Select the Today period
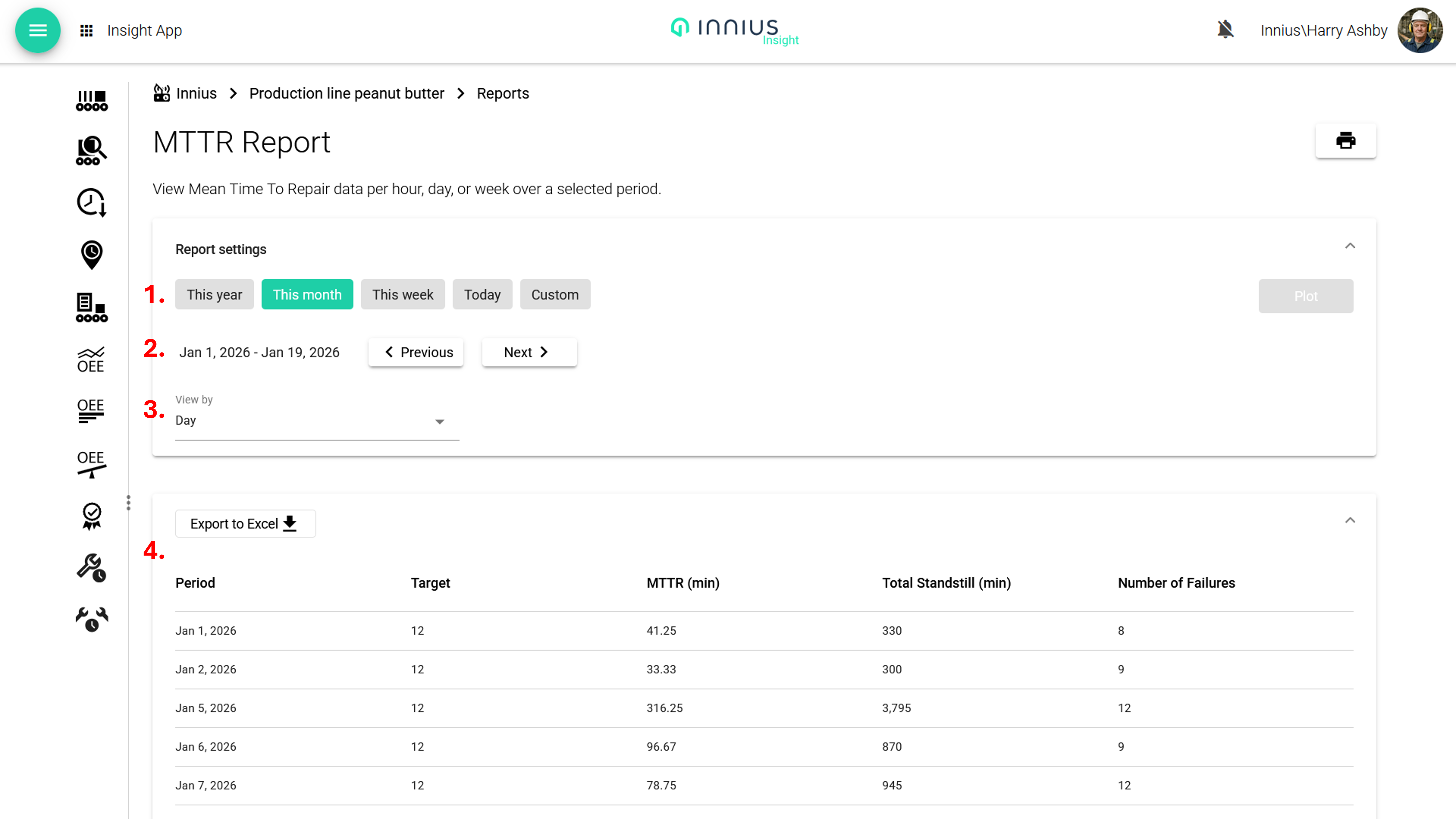This screenshot has height=819, width=1456. pos(482,295)
